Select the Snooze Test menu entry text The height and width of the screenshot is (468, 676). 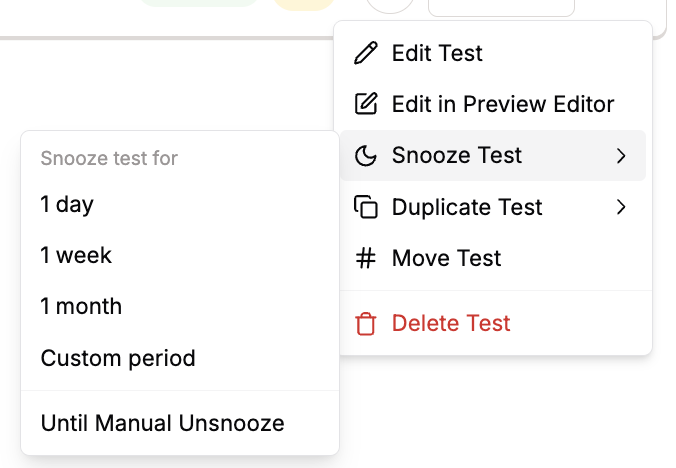[x=457, y=156]
